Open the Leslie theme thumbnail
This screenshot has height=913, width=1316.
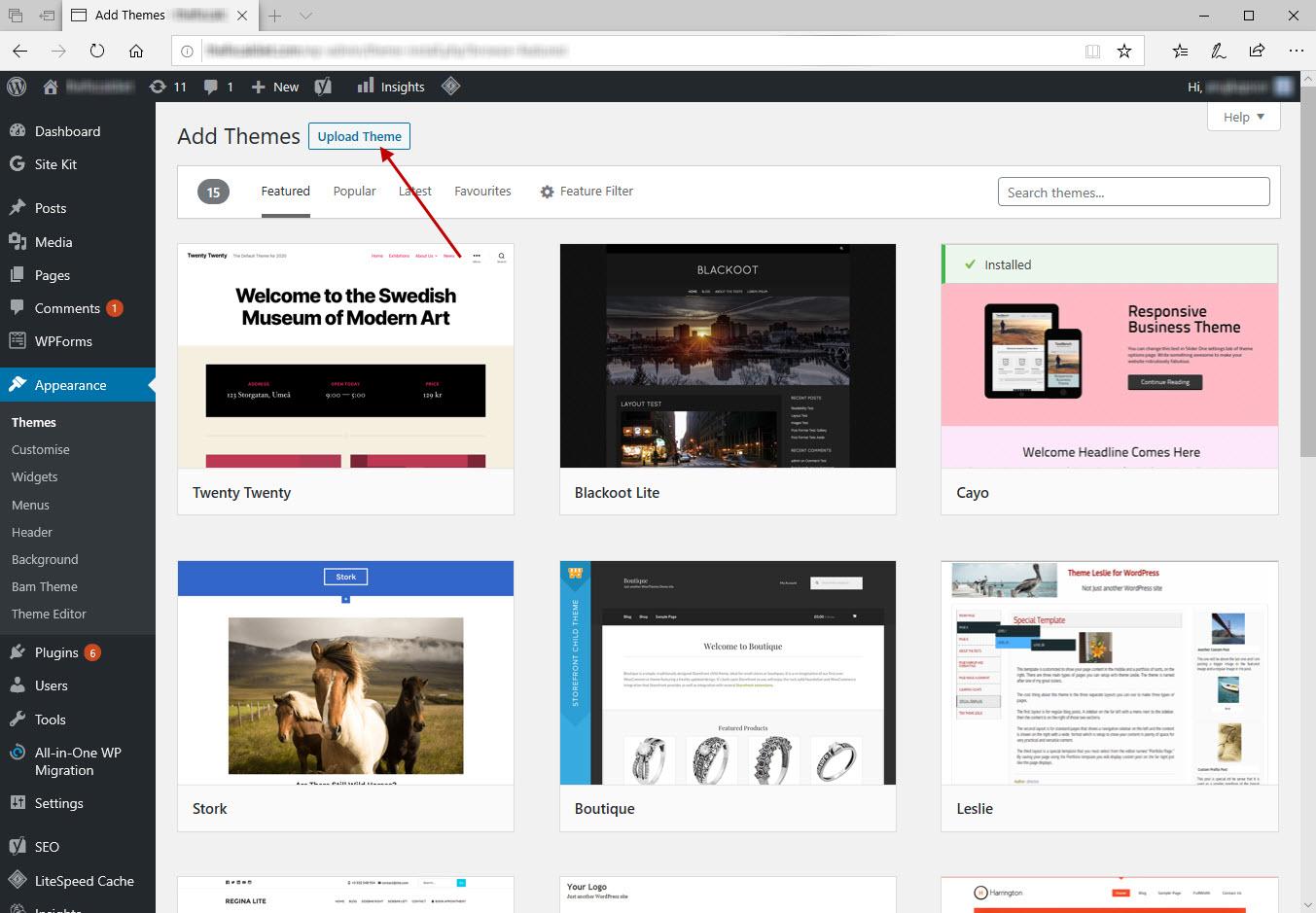(1110, 673)
